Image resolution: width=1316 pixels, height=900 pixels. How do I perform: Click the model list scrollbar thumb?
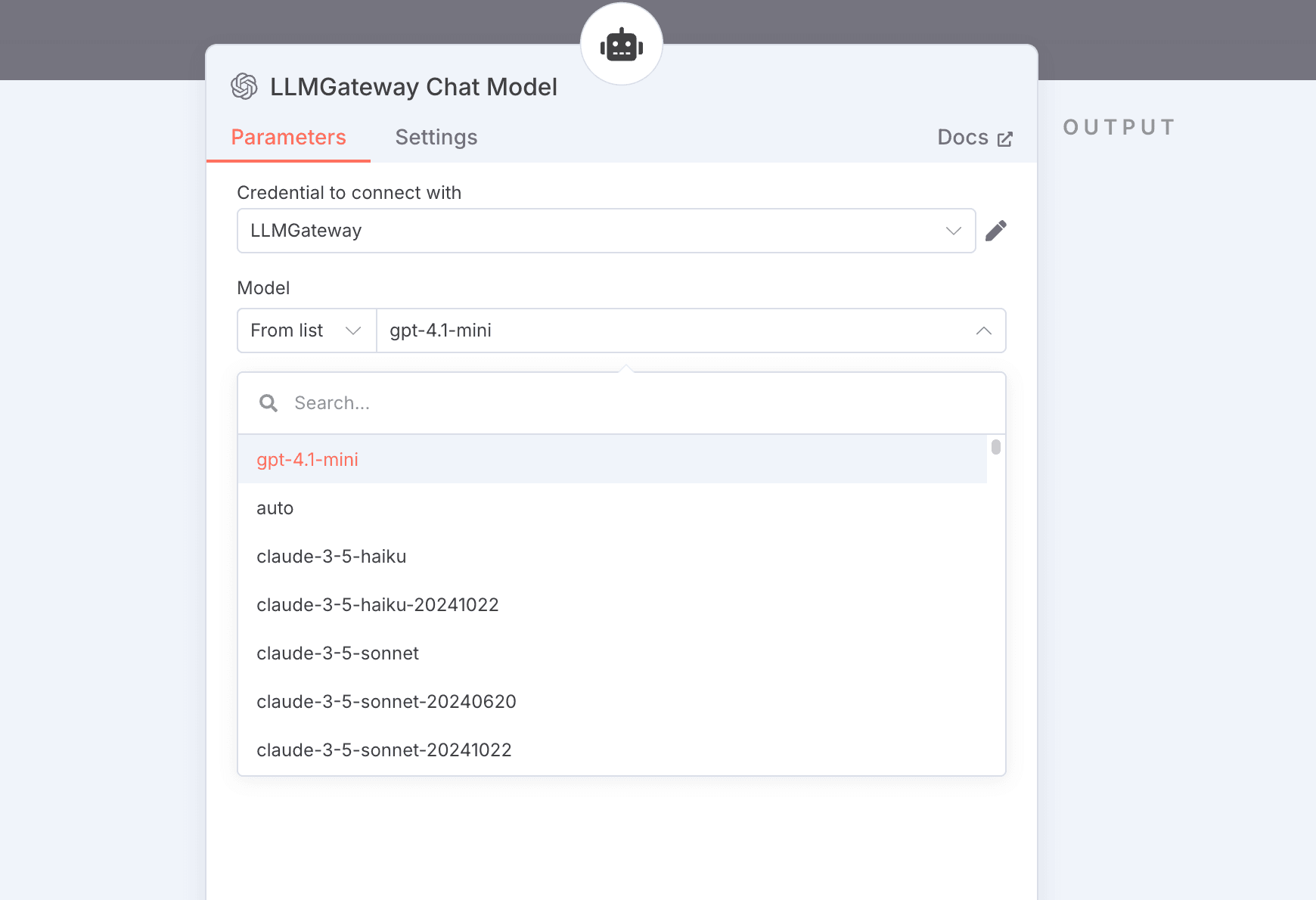click(995, 447)
